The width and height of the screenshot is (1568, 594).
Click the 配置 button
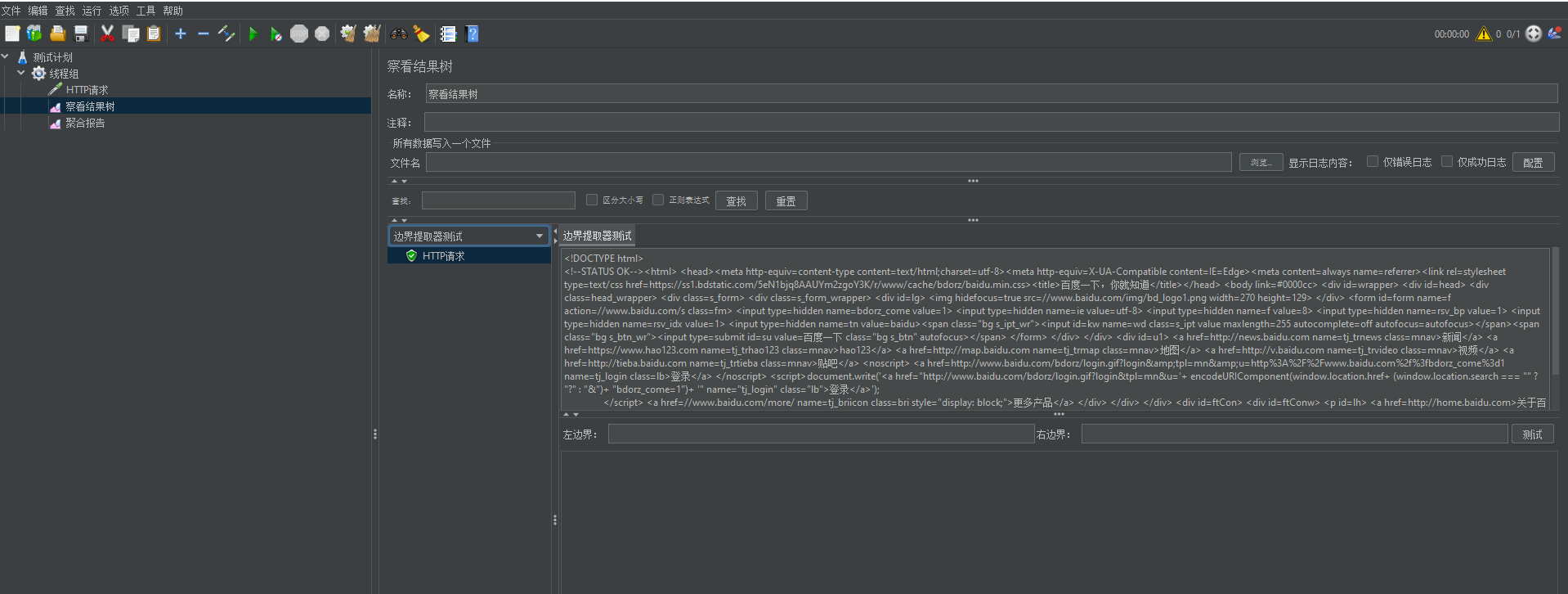[1533, 162]
